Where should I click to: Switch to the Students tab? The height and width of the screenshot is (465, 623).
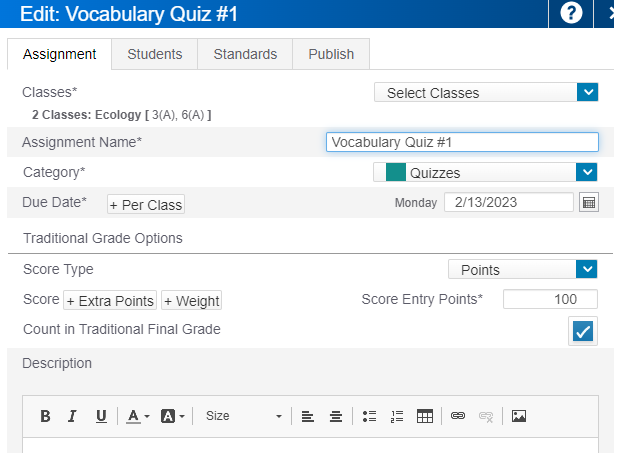[x=154, y=54]
